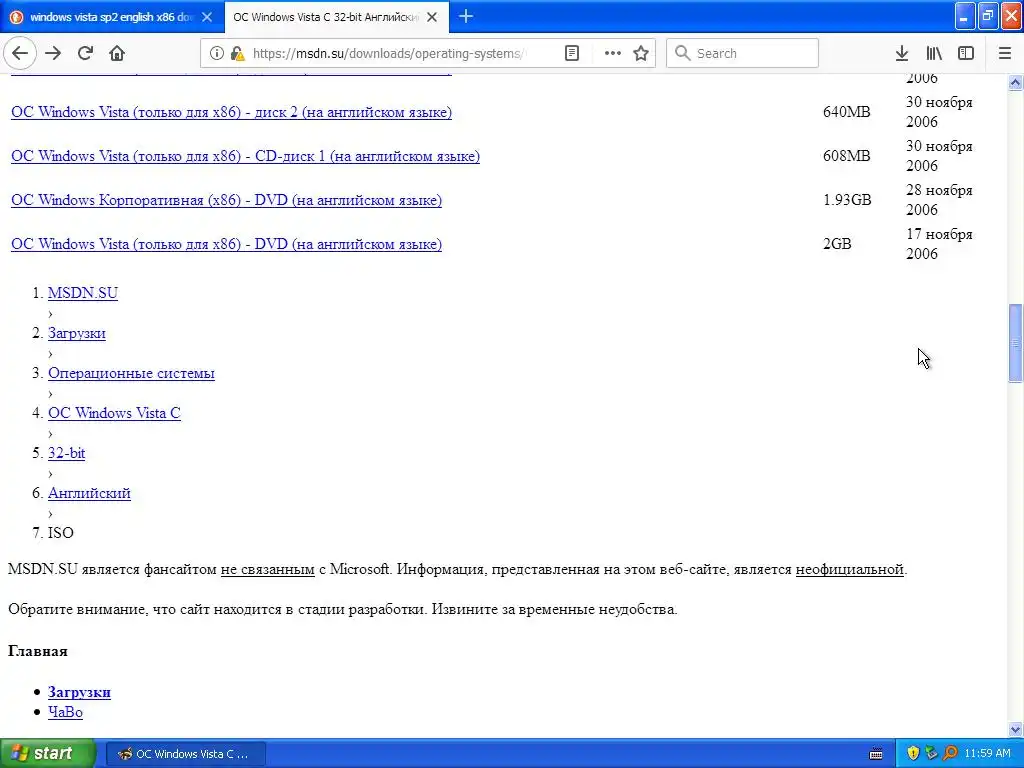Open Vista x86 DVD 2GB link
The width and height of the screenshot is (1024, 768).
point(227,244)
